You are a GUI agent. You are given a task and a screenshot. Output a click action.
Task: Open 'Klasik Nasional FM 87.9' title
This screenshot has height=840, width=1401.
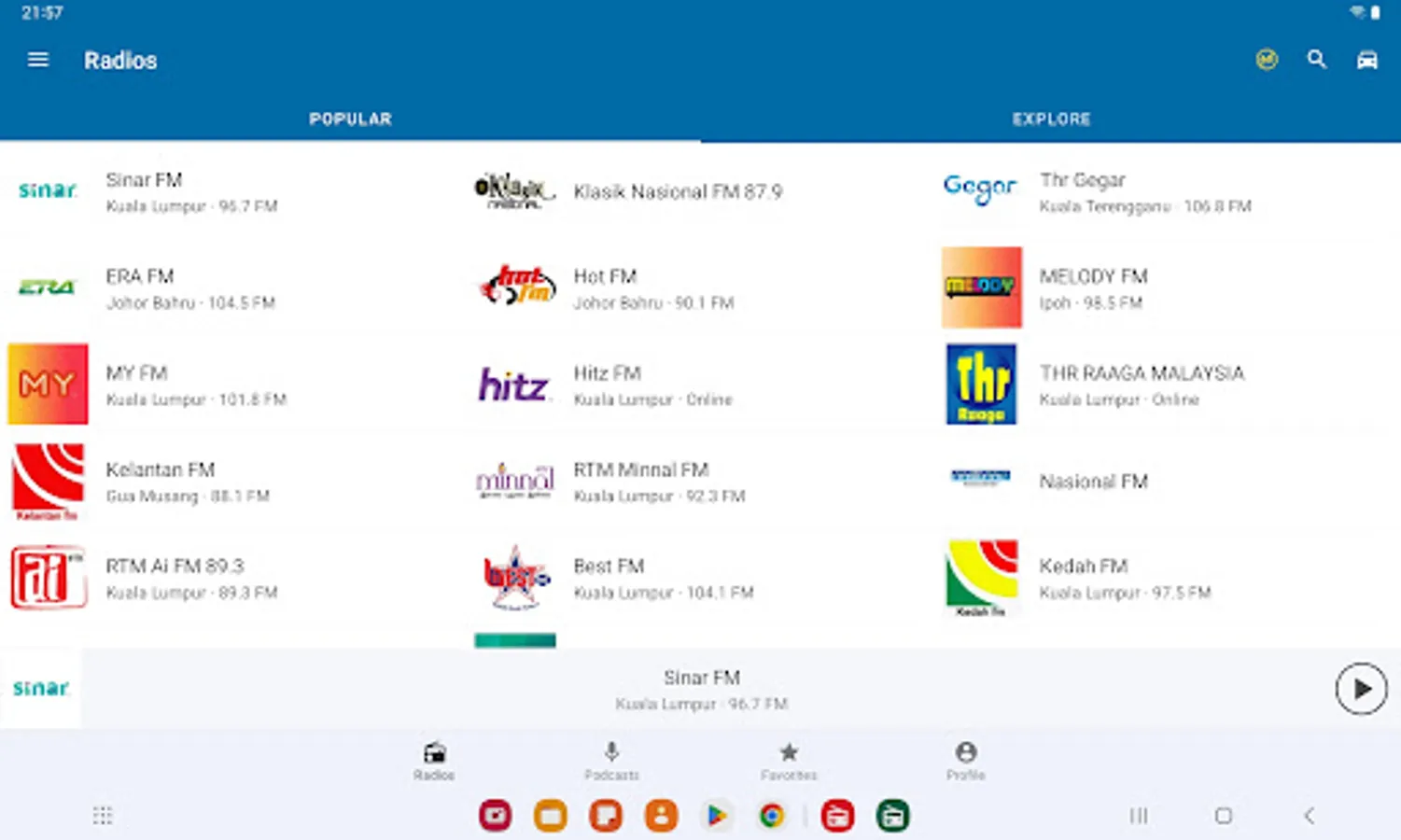tap(678, 191)
